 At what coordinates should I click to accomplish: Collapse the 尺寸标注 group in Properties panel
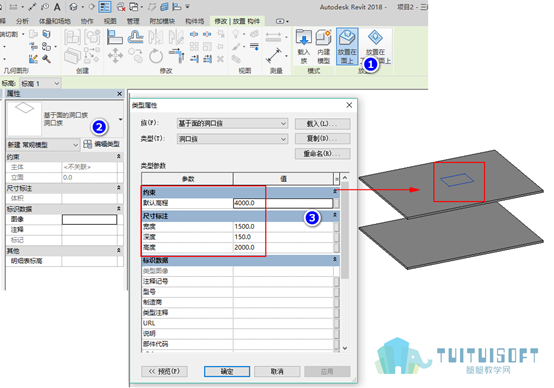pos(119,188)
